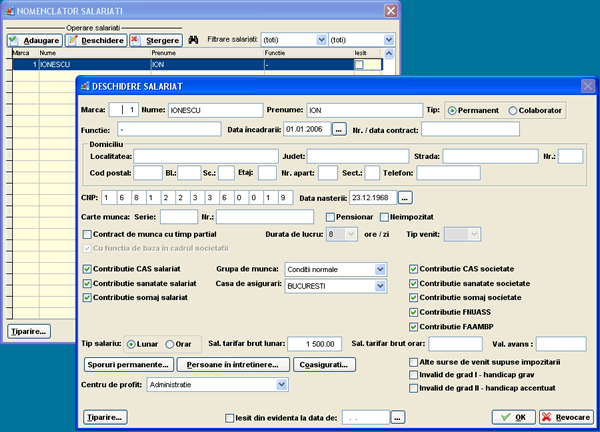Viewport: 600px width, 432px height.
Task: Click Judet input field
Action: click(x=358, y=156)
